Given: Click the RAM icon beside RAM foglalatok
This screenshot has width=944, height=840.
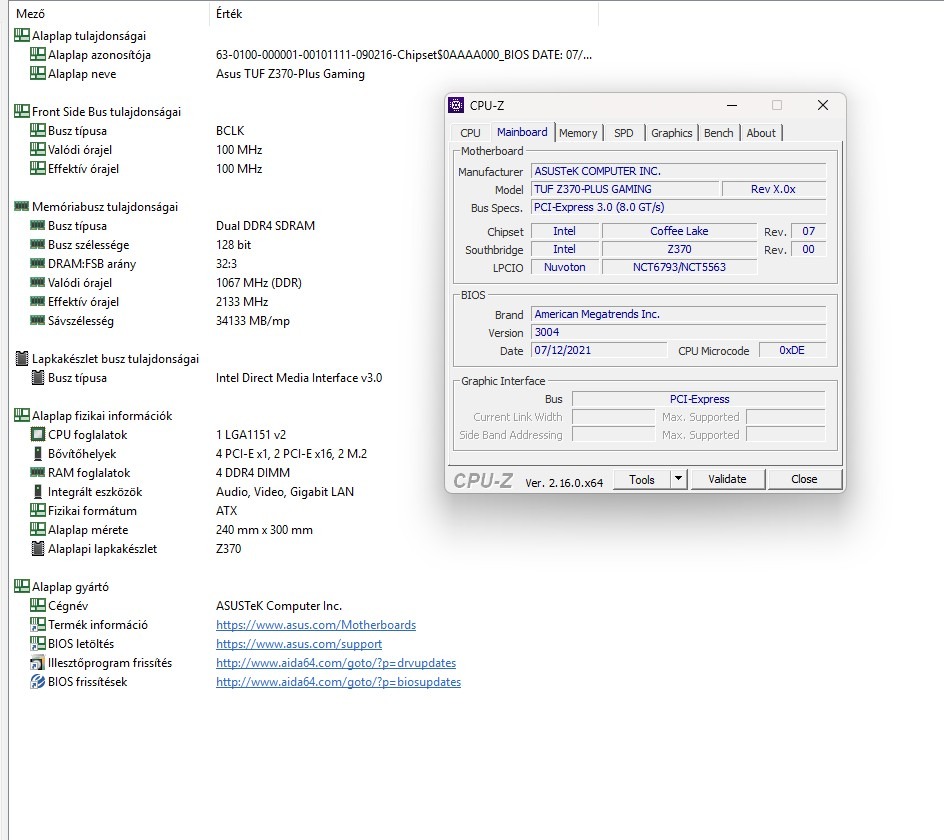Looking at the screenshot, I should tap(37, 472).
